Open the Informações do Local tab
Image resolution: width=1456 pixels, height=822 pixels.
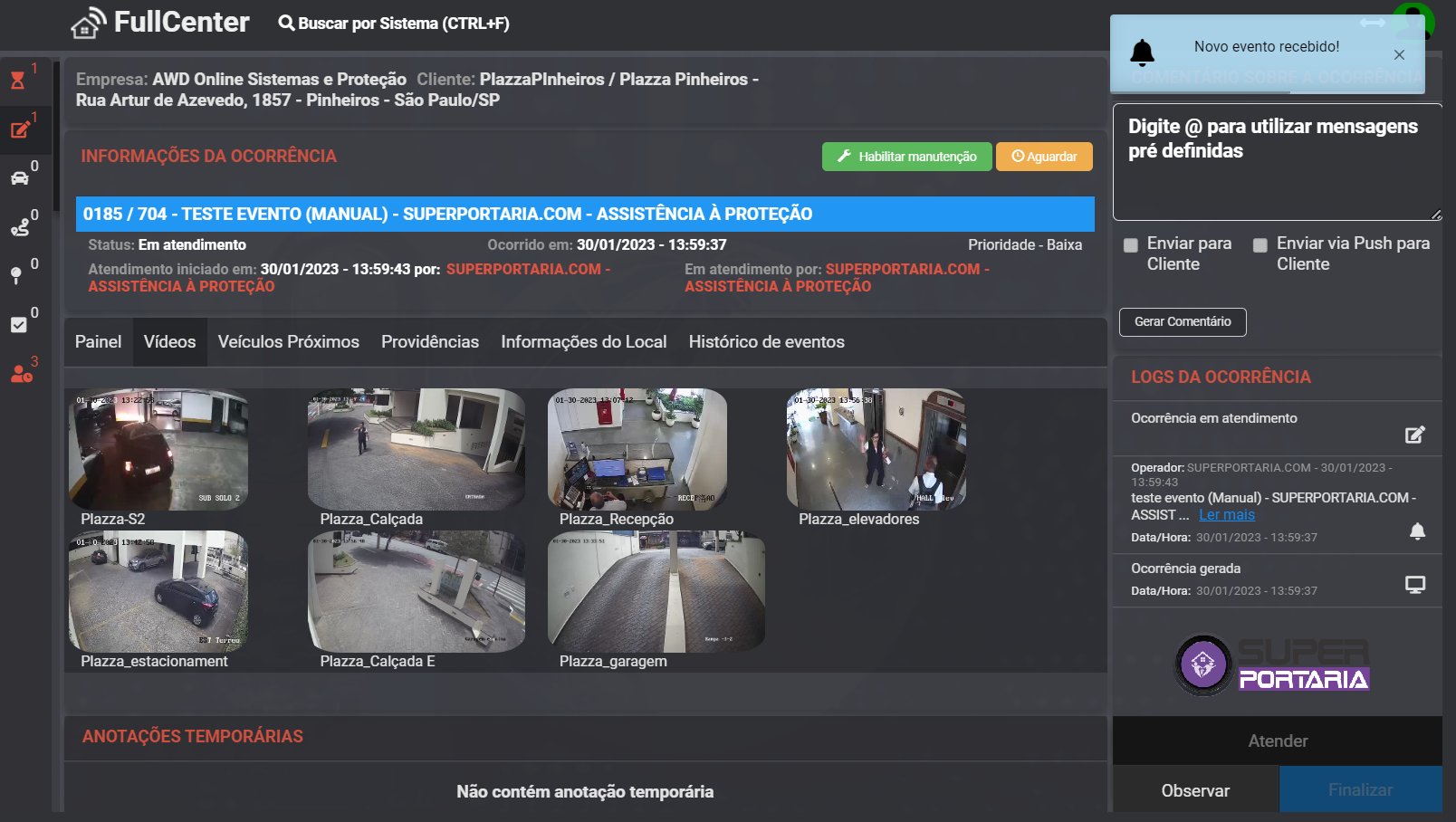point(584,342)
